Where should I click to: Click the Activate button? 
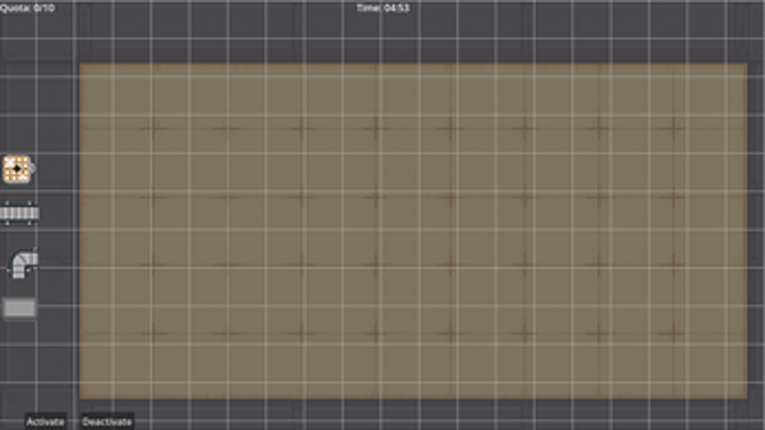pos(45,422)
